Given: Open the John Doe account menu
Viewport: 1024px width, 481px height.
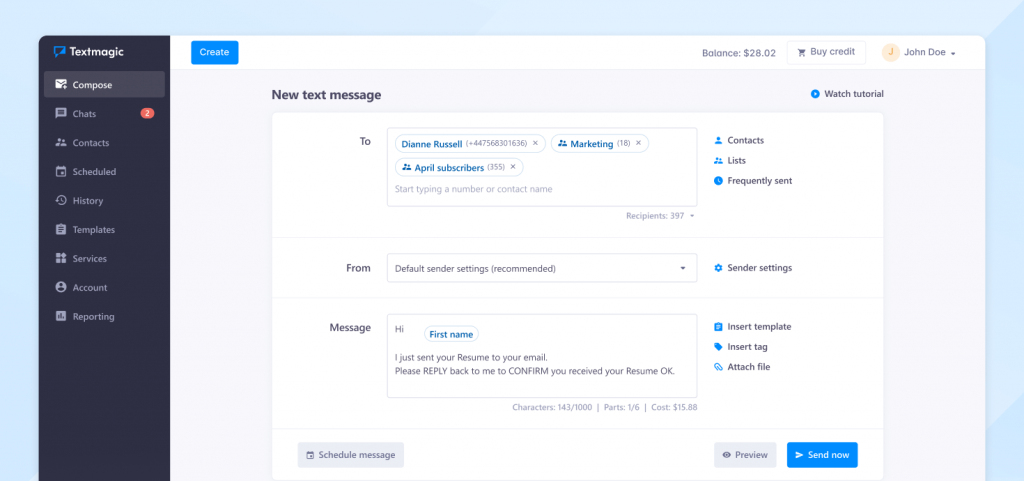Looking at the screenshot, I should pyautogui.click(x=919, y=53).
